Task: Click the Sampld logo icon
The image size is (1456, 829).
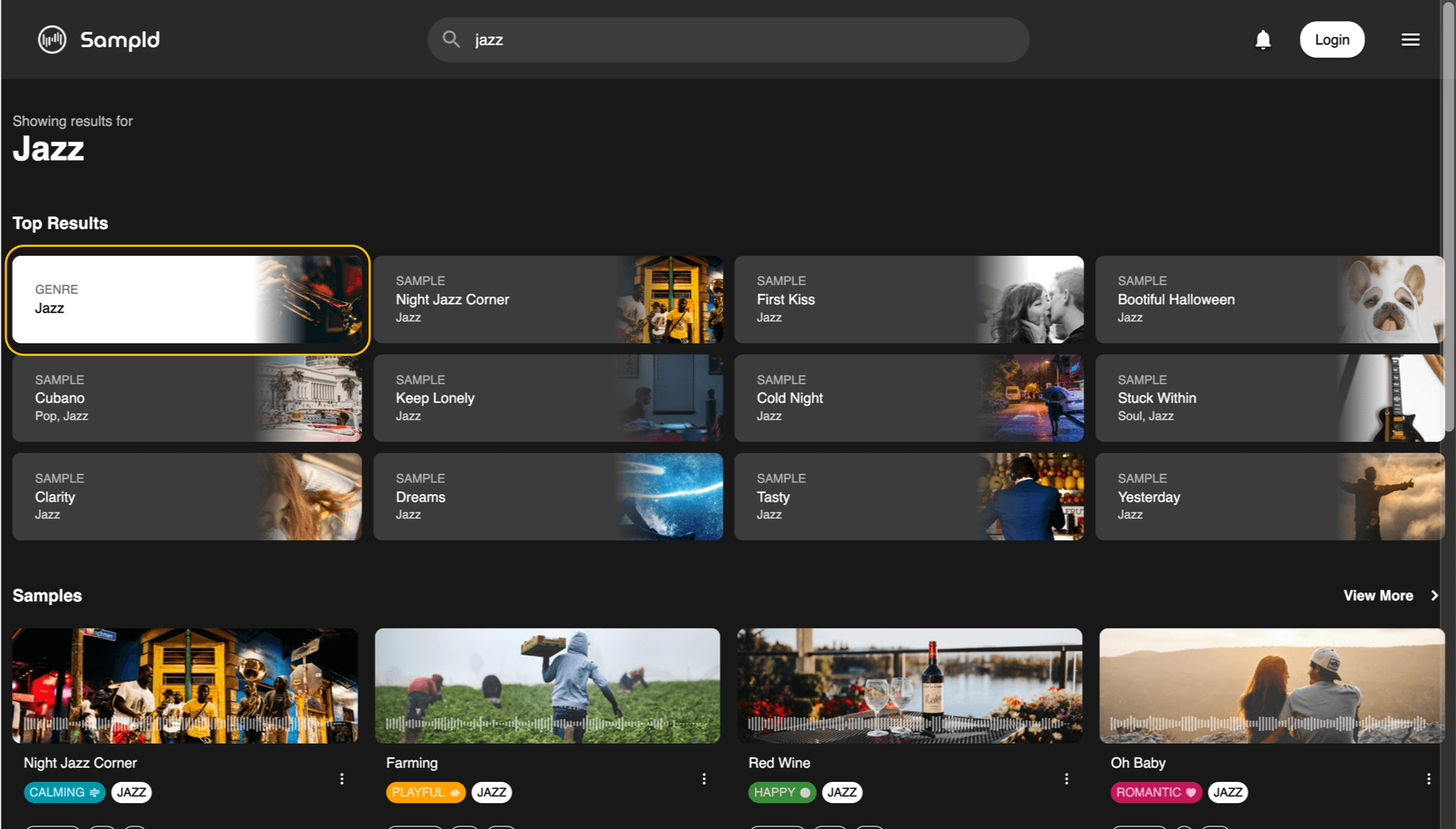Action: 51,39
